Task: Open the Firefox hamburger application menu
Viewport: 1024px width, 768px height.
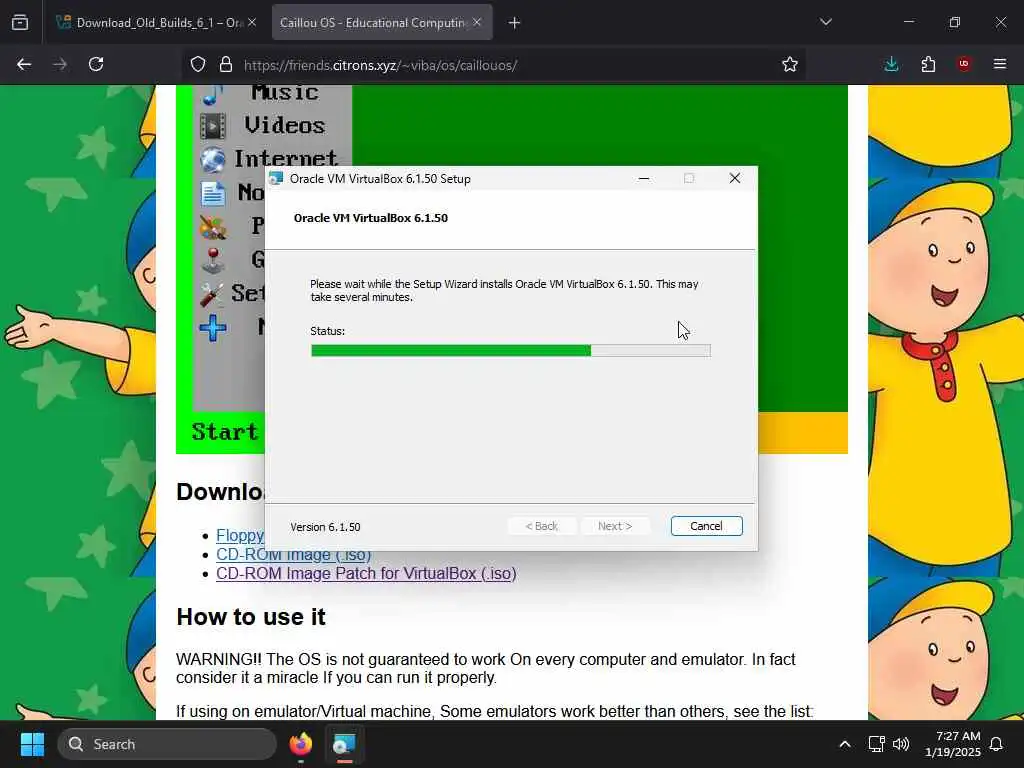Action: [x=1000, y=64]
